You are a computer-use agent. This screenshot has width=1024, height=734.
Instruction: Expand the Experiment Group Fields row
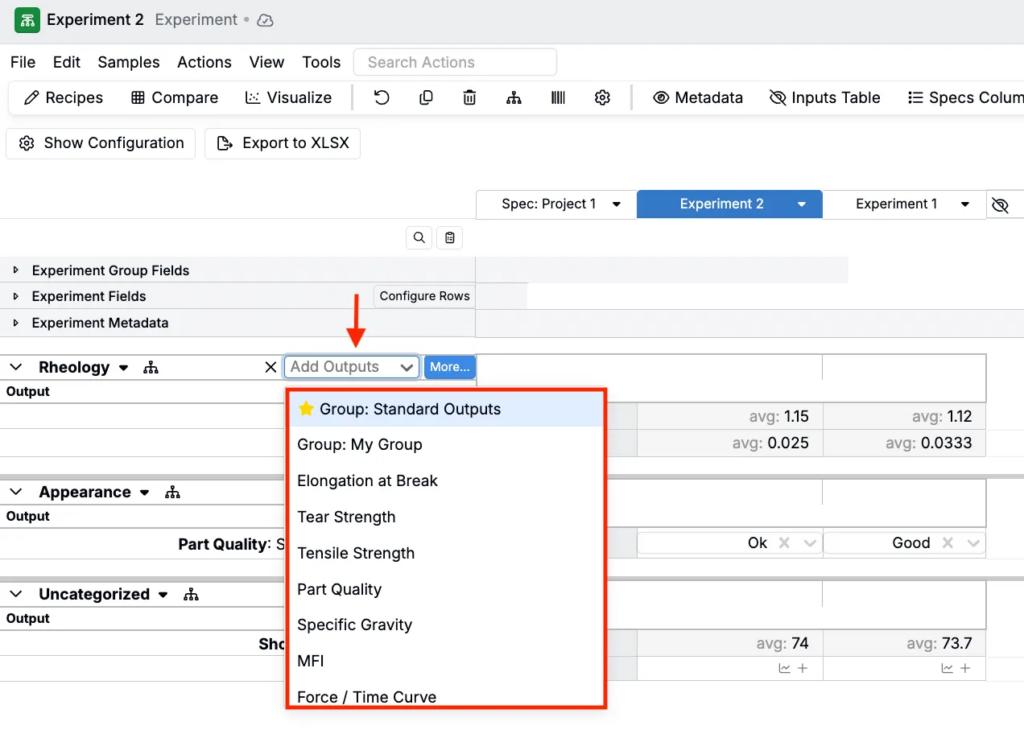coord(16,271)
